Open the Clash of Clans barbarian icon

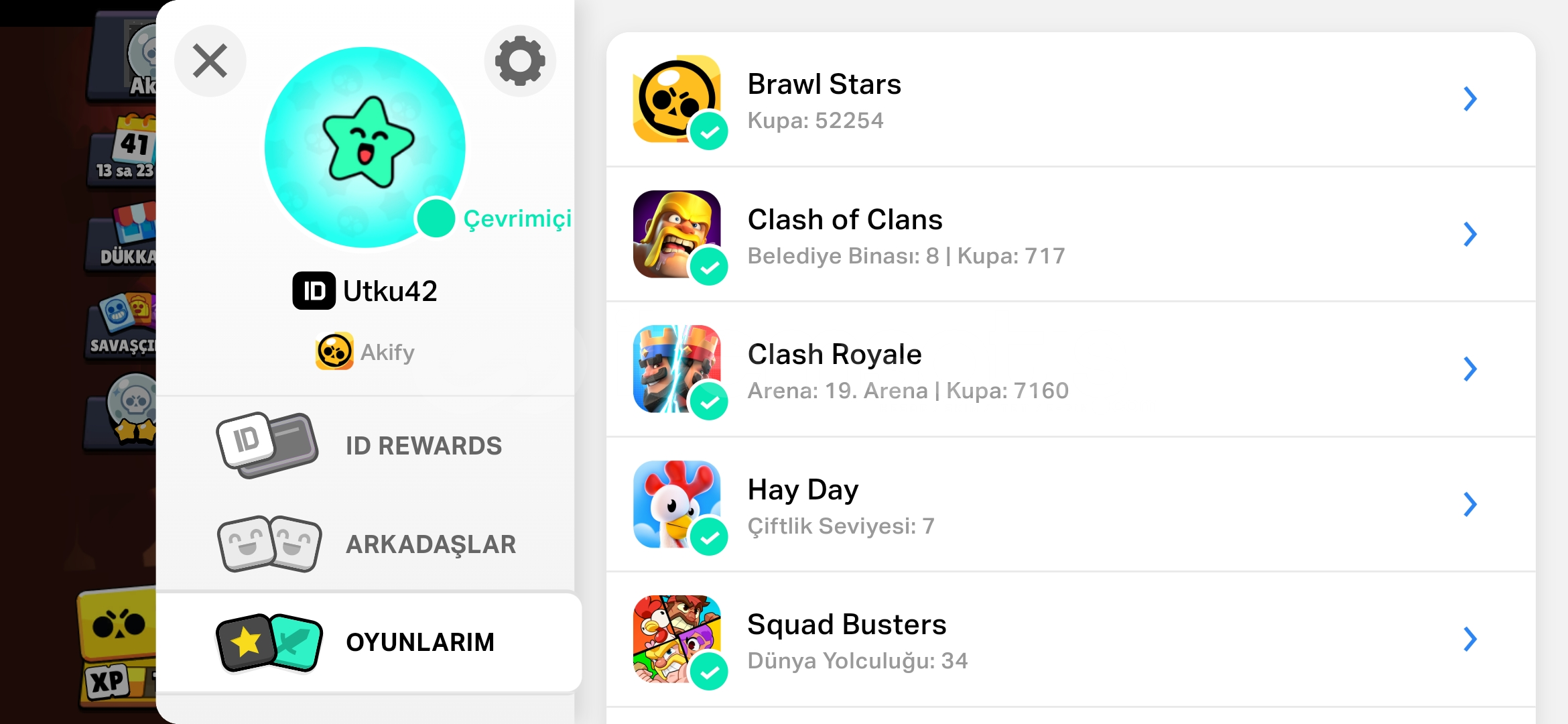(677, 234)
